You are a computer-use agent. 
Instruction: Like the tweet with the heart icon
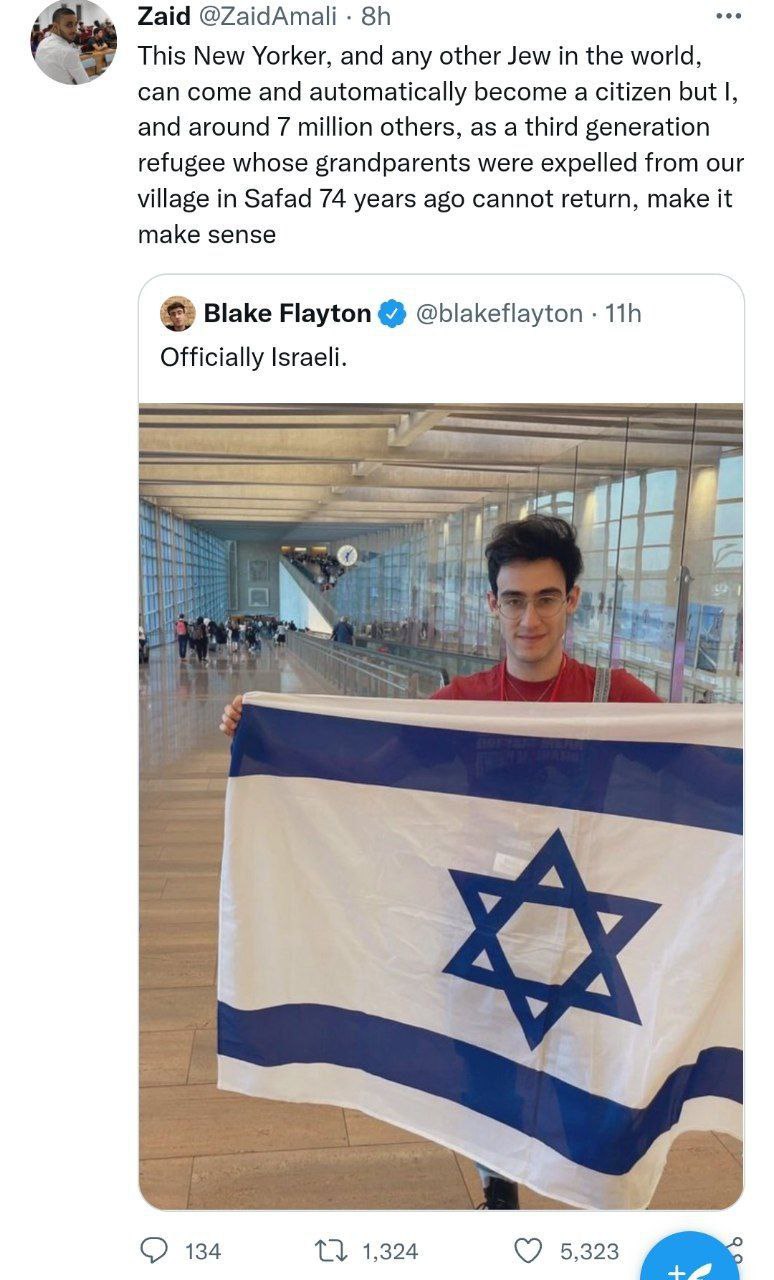coord(527,1250)
